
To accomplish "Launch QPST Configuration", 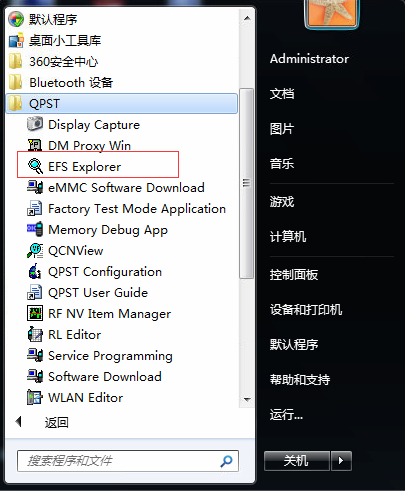I will click(x=105, y=272).
